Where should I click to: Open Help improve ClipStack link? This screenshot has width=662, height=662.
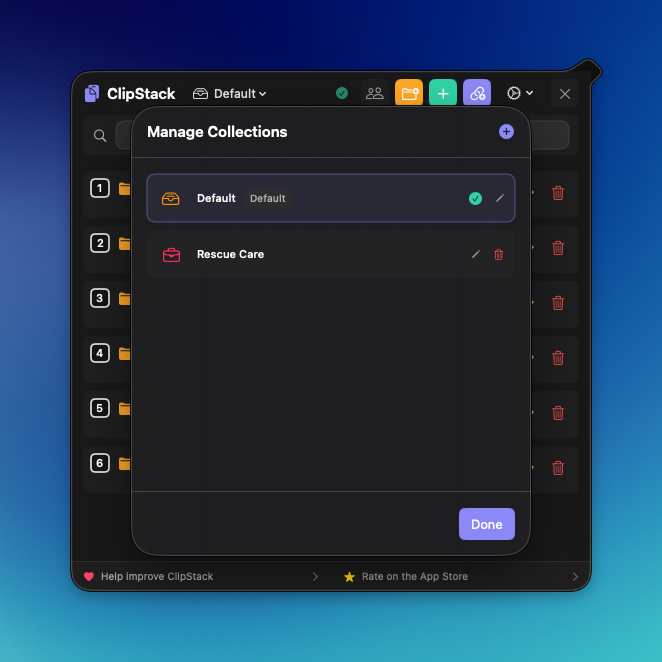(201, 576)
